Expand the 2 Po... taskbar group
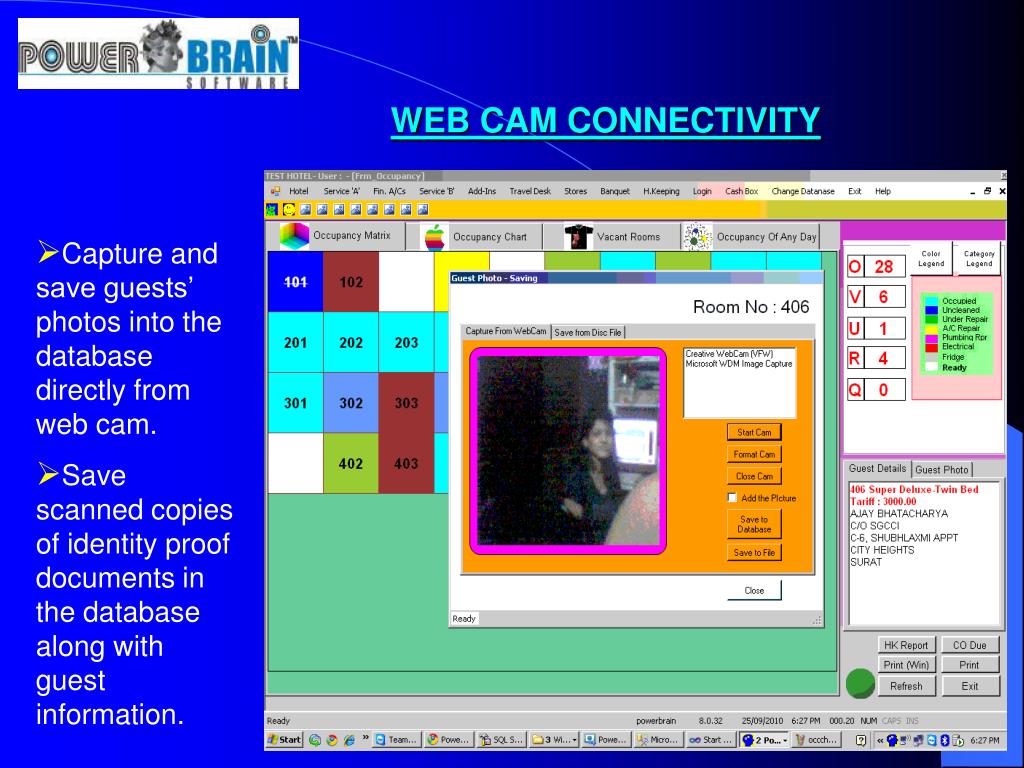The height and width of the screenshot is (768, 1024). tap(764, 740)
